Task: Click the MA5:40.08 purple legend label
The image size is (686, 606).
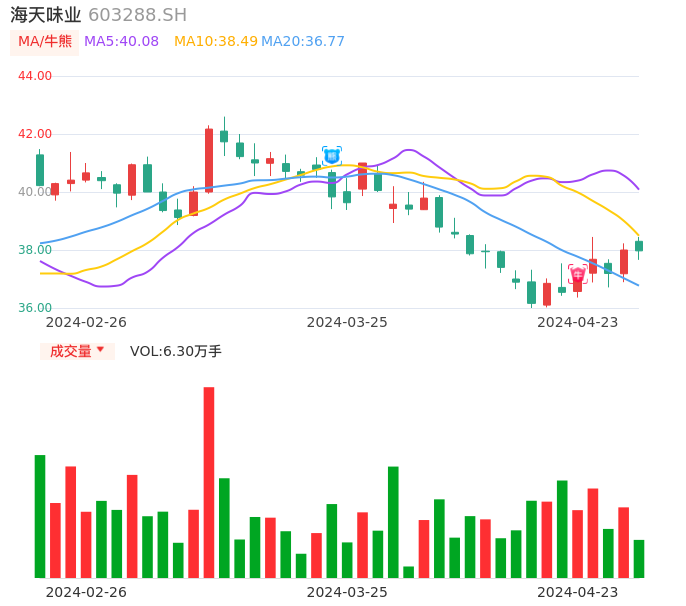Action: [121, 41]
